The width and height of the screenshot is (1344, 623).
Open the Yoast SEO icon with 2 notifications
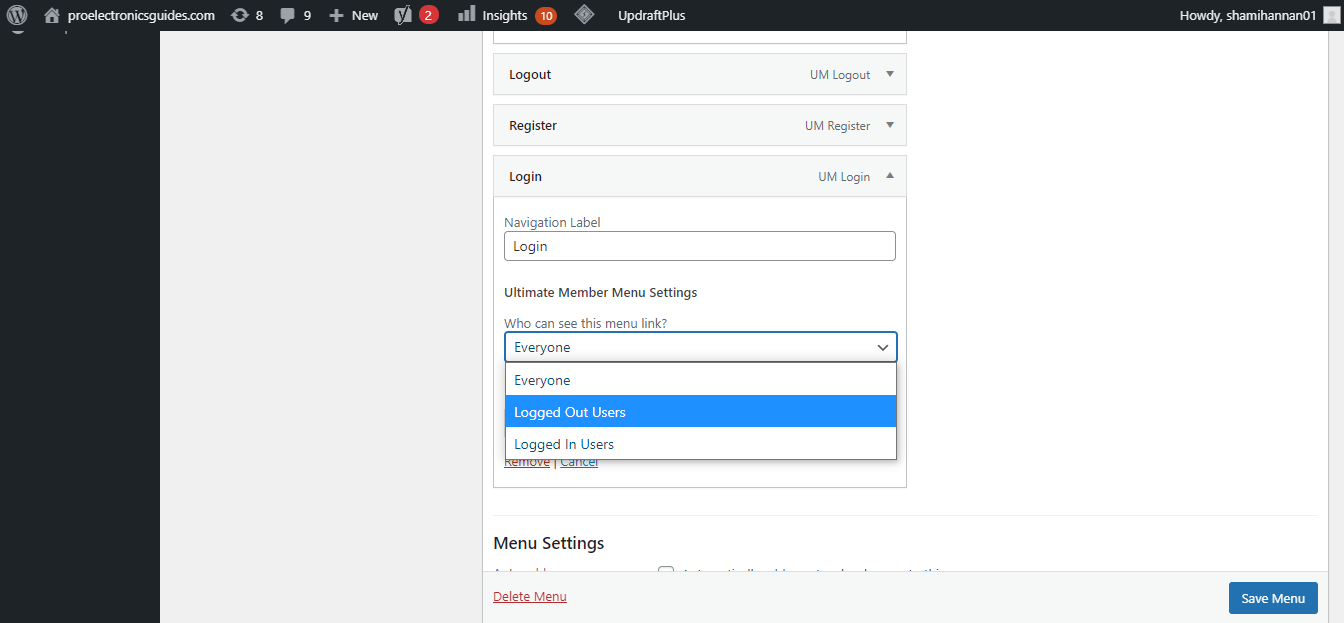click(403, 15)
